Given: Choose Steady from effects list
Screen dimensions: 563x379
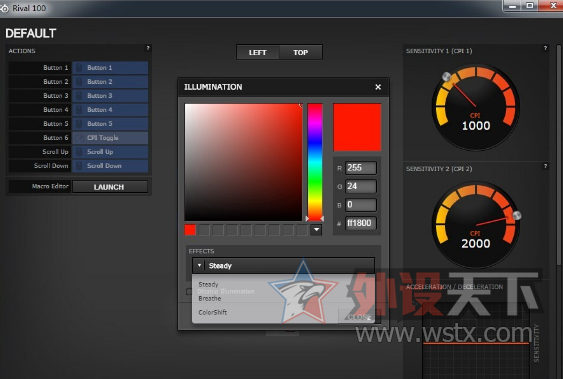Looking at the screenshot, I should pos(208,284).
